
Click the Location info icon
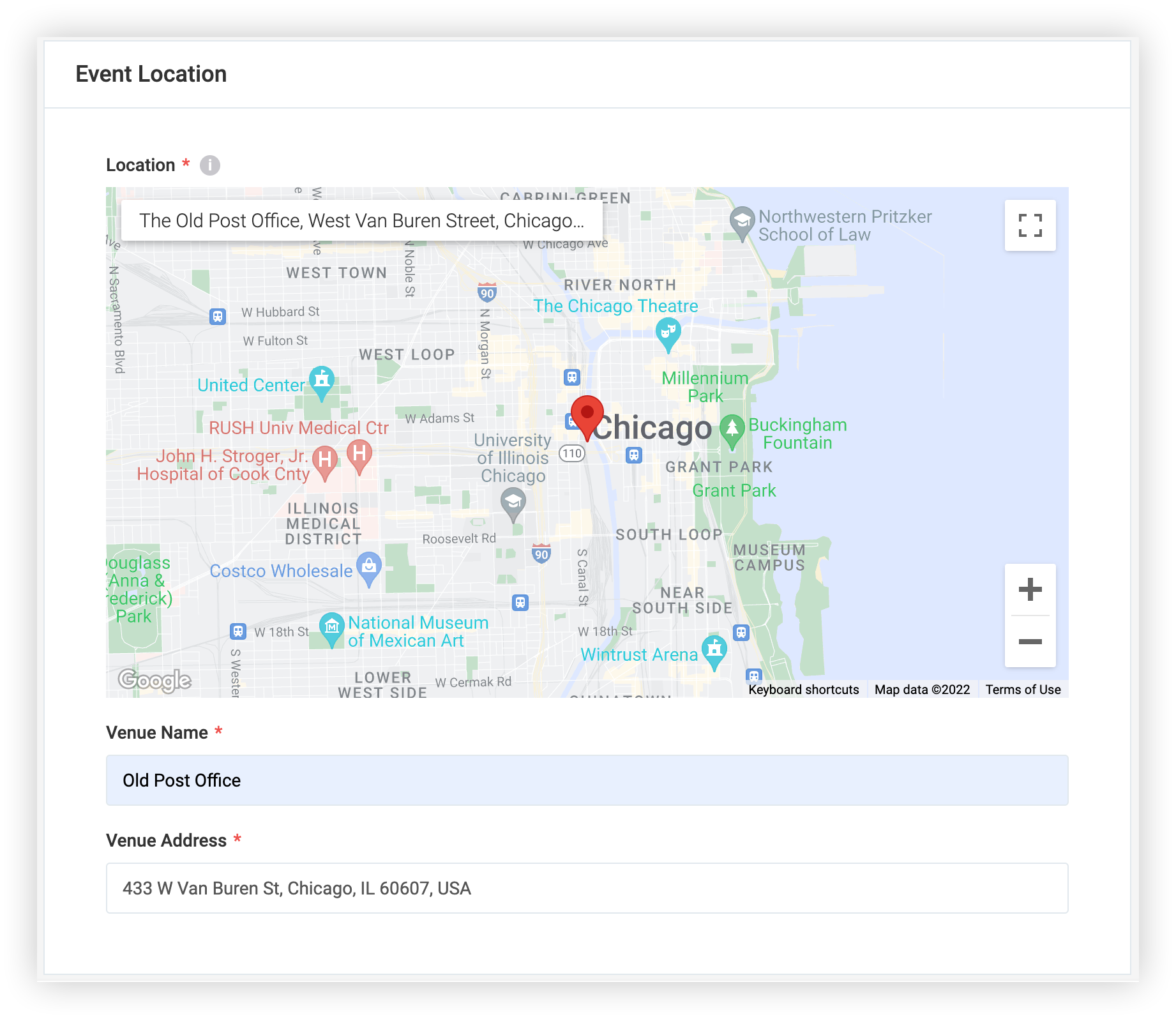209,165
